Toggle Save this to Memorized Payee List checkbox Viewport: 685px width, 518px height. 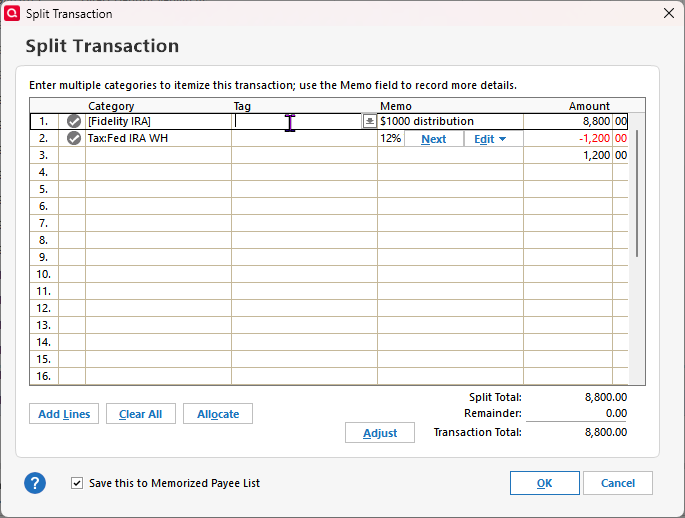77,483
